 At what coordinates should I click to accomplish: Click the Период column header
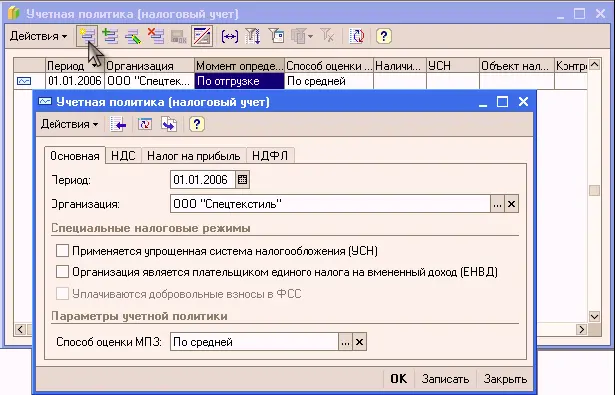(74, 66)
